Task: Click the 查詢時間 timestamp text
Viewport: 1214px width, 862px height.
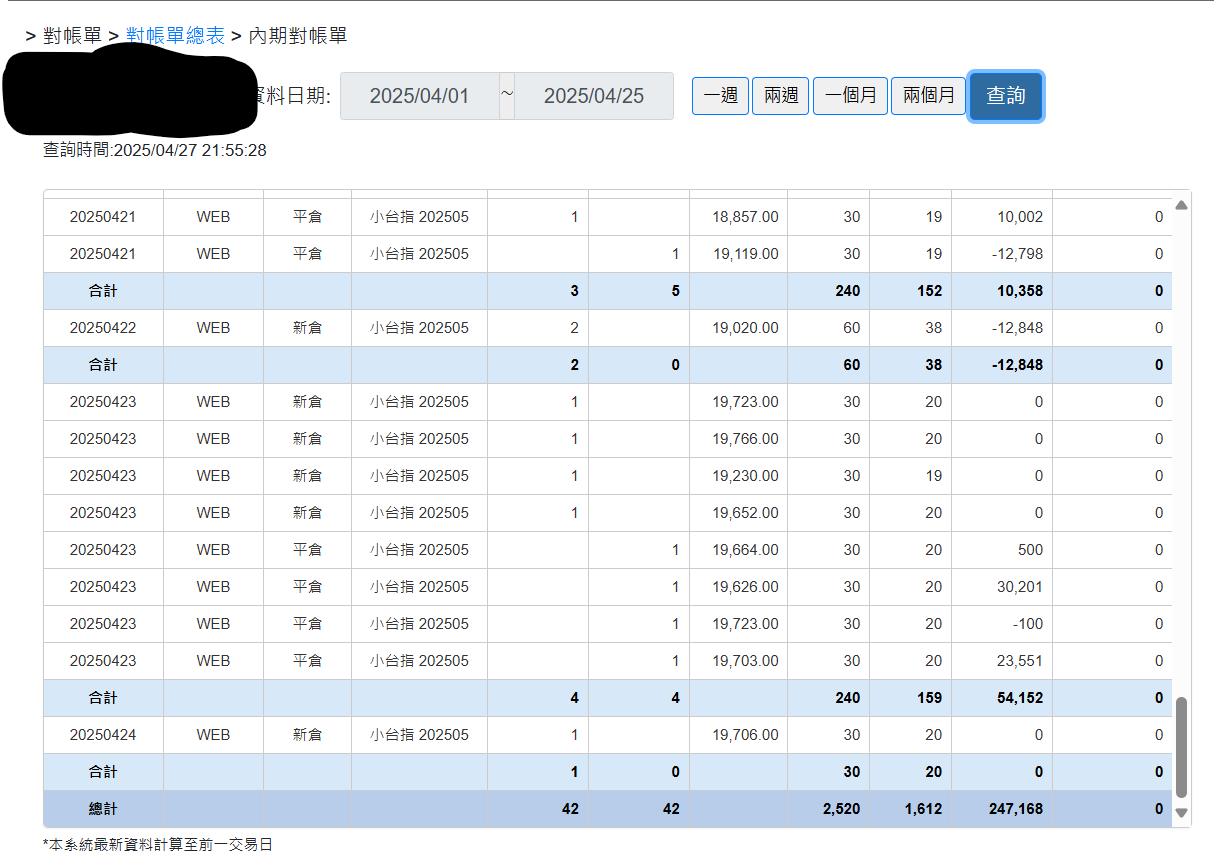Action: [155, 150]
